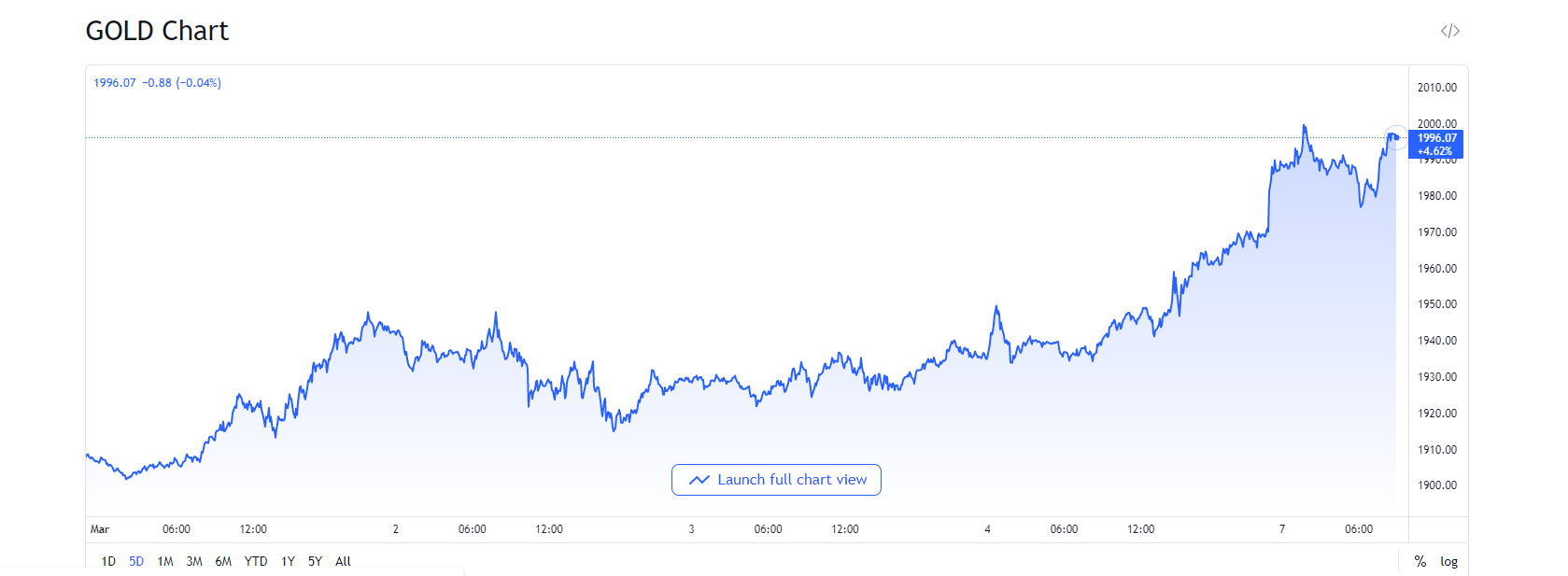Show the 5Y range

pyautogui.click(x=315, y=561)
